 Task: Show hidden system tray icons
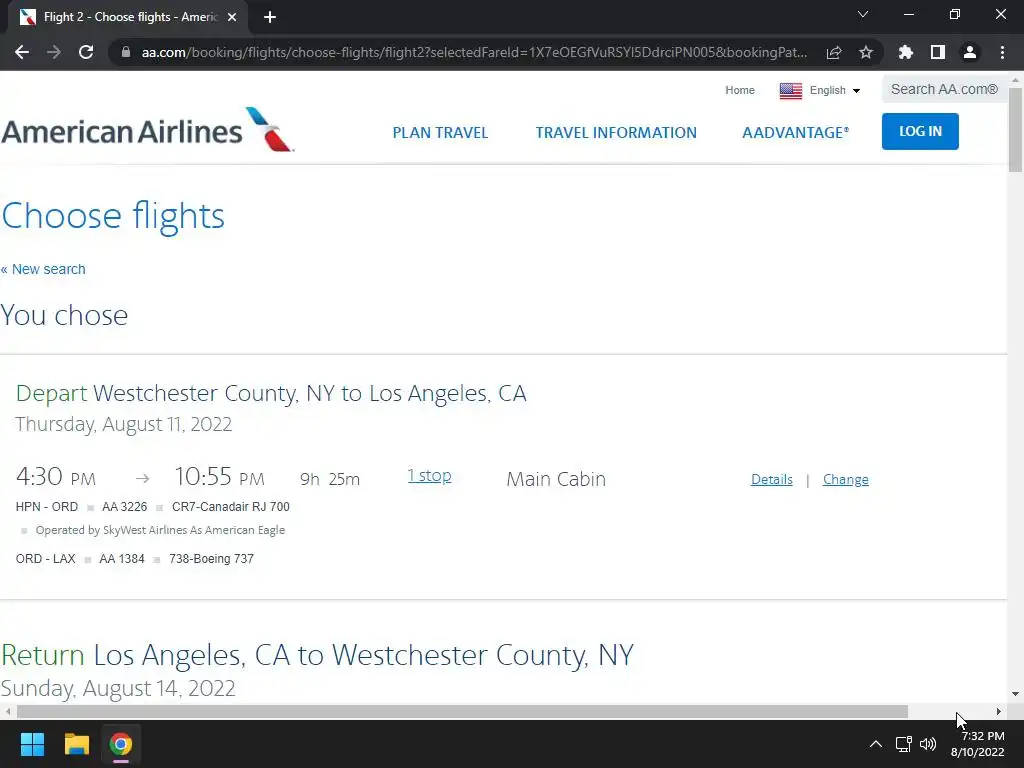pyautogui.click(x=876, y=744)
